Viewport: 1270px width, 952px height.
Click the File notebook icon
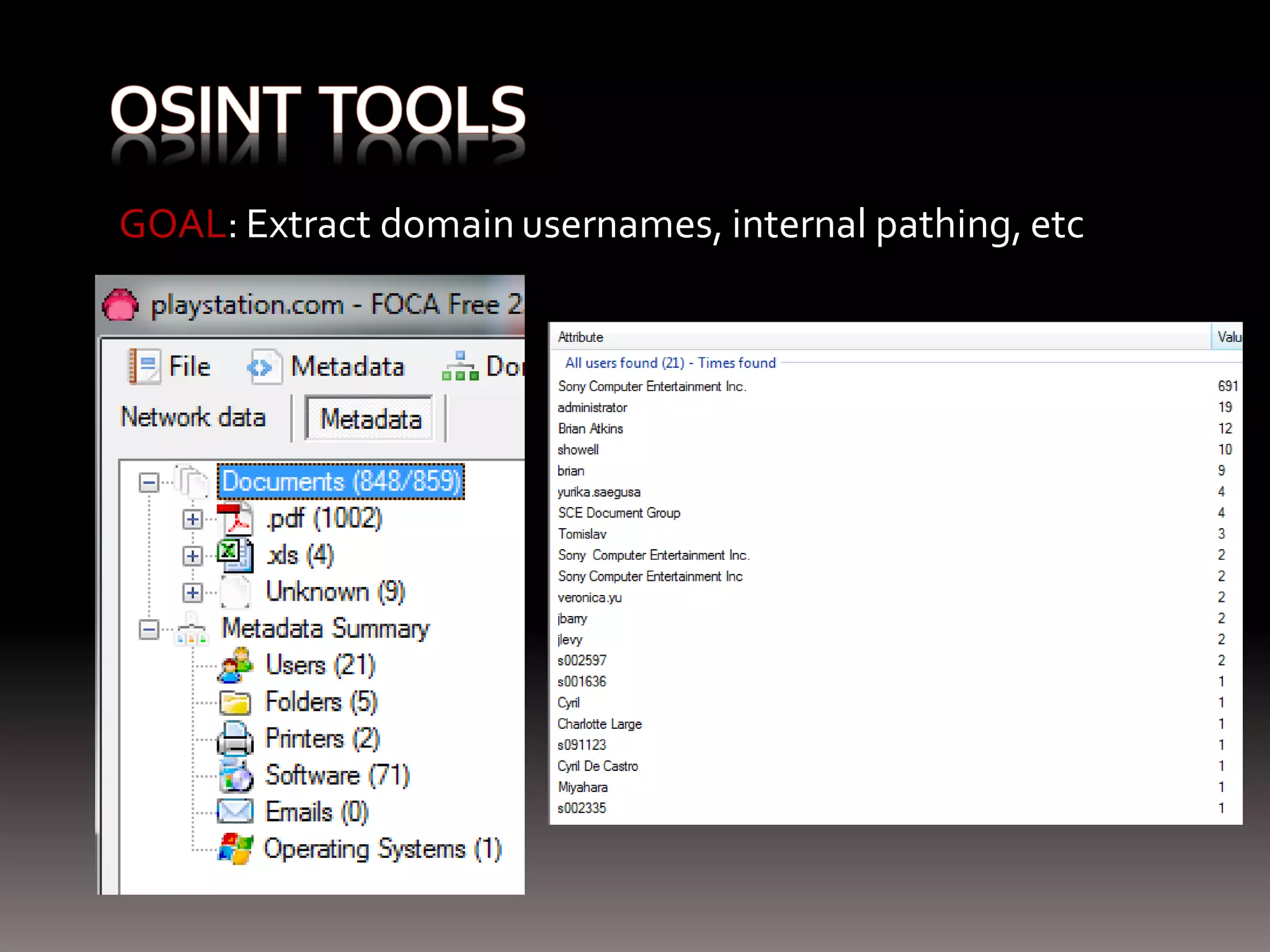click(144, 366)
